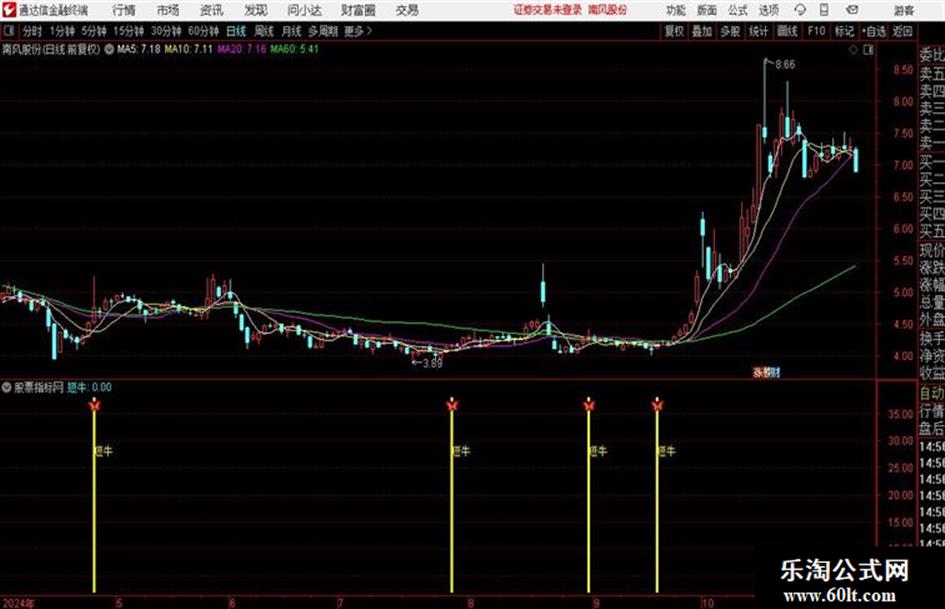Click the red 南风股份 name in title bar

[608, 10]
